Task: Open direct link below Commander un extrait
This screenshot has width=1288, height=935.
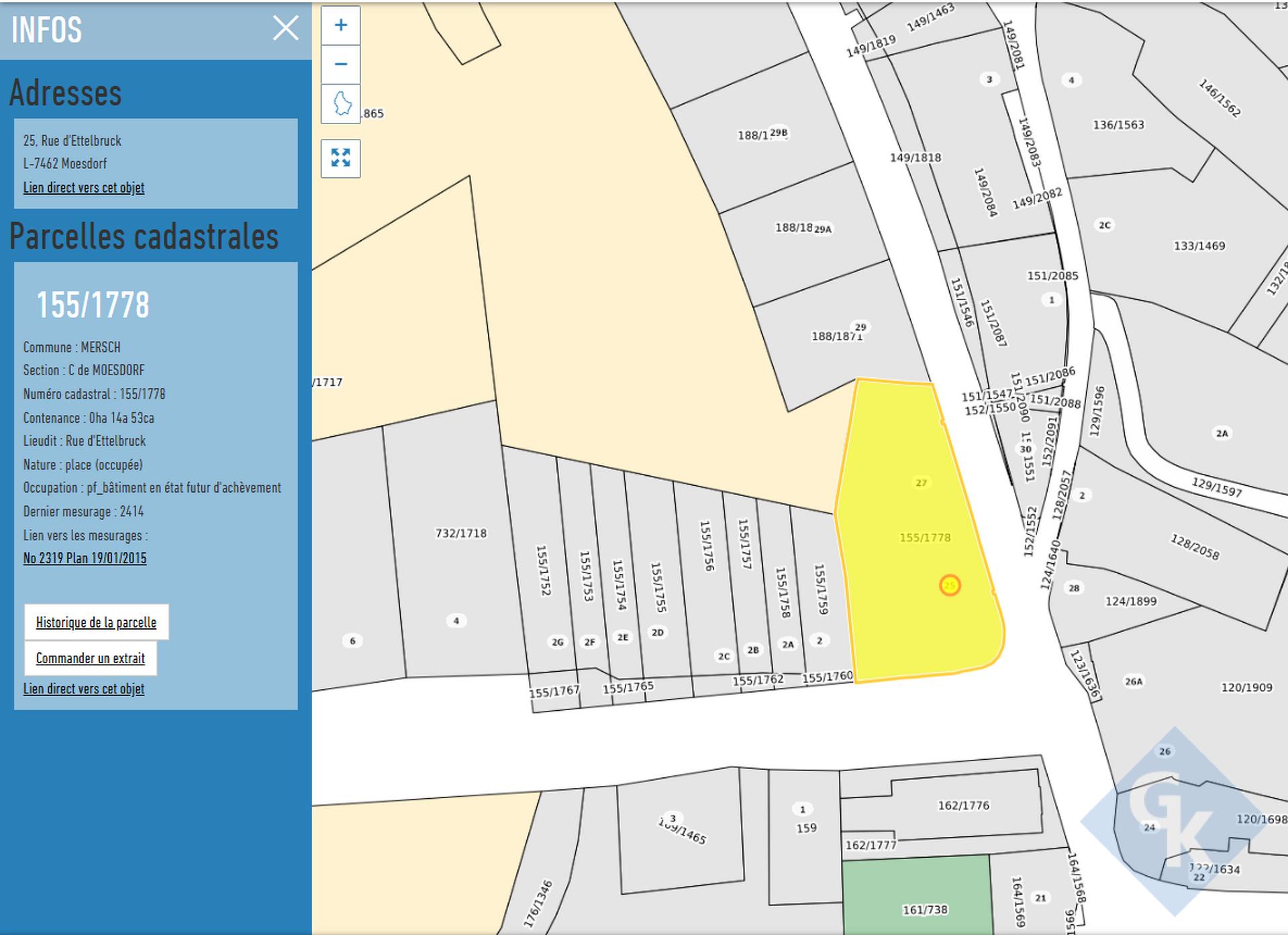Action: (x=84, y=689)
